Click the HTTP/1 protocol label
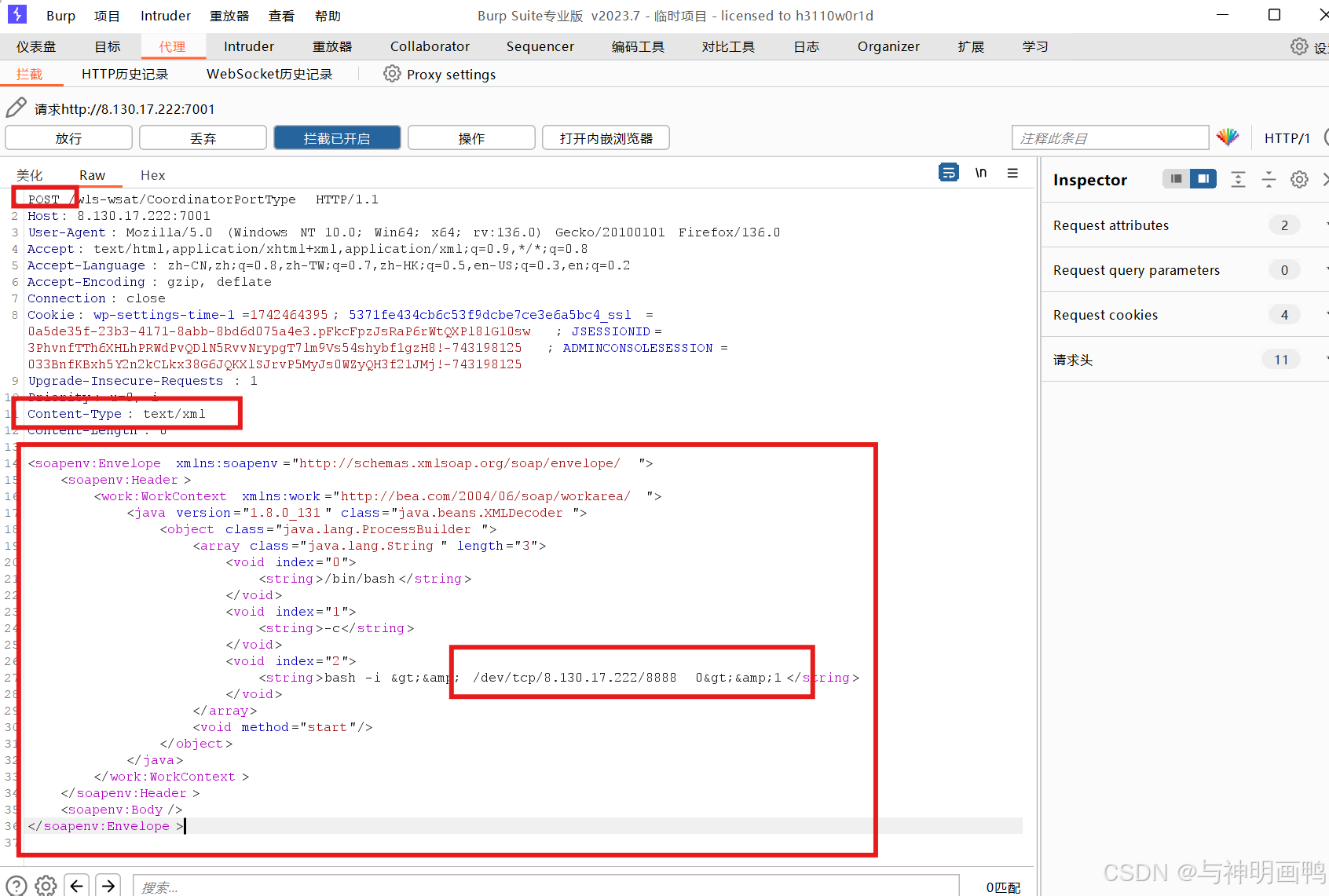This screenshot has width=1329, height=896. [x=1287, y=138]
